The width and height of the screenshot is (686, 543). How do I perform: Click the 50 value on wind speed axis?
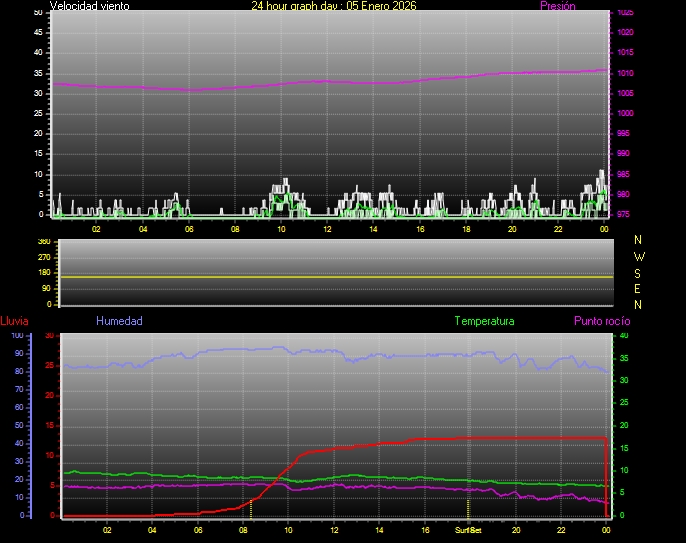point(38,12)
